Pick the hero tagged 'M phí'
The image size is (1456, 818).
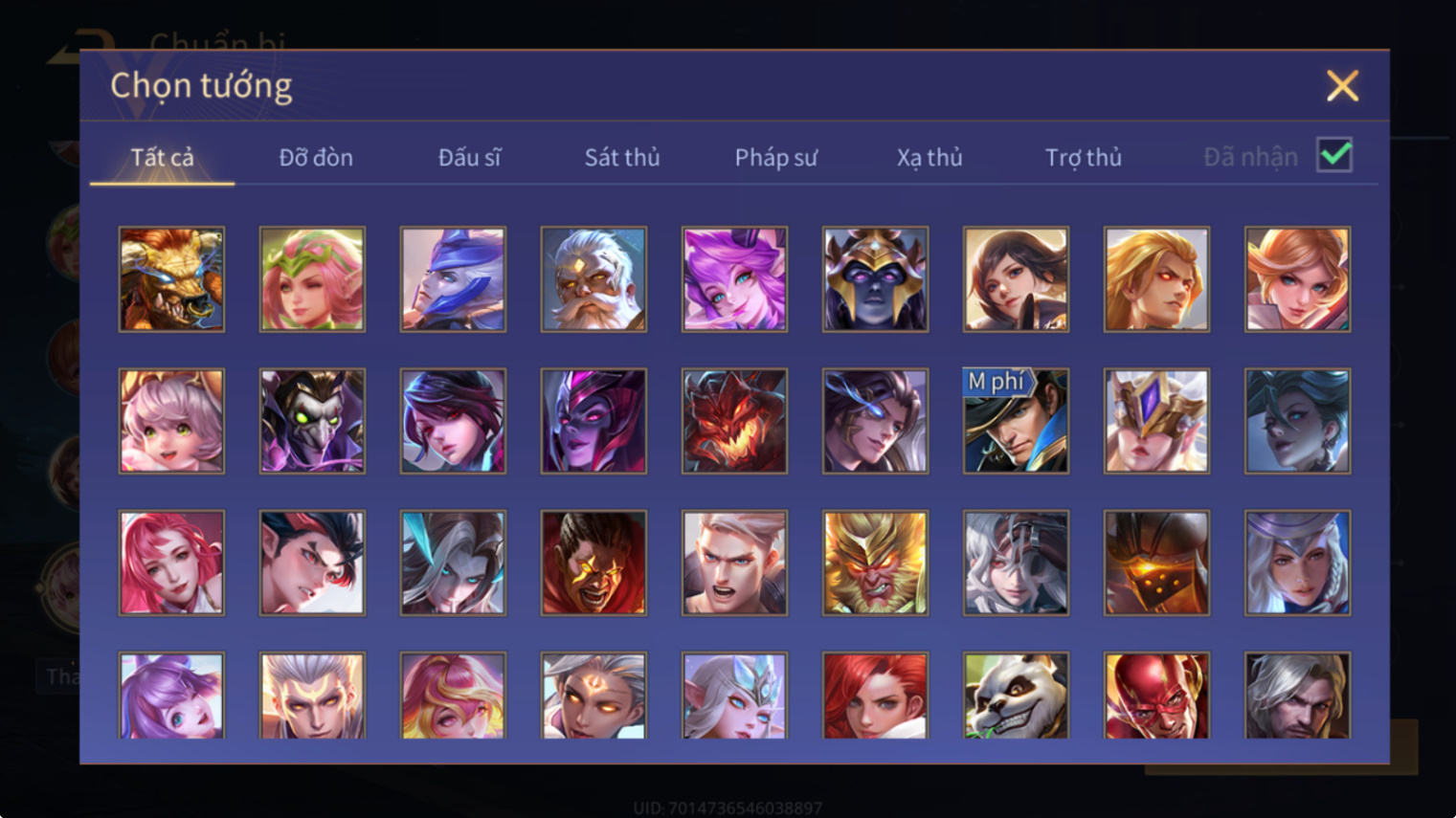1016,421
